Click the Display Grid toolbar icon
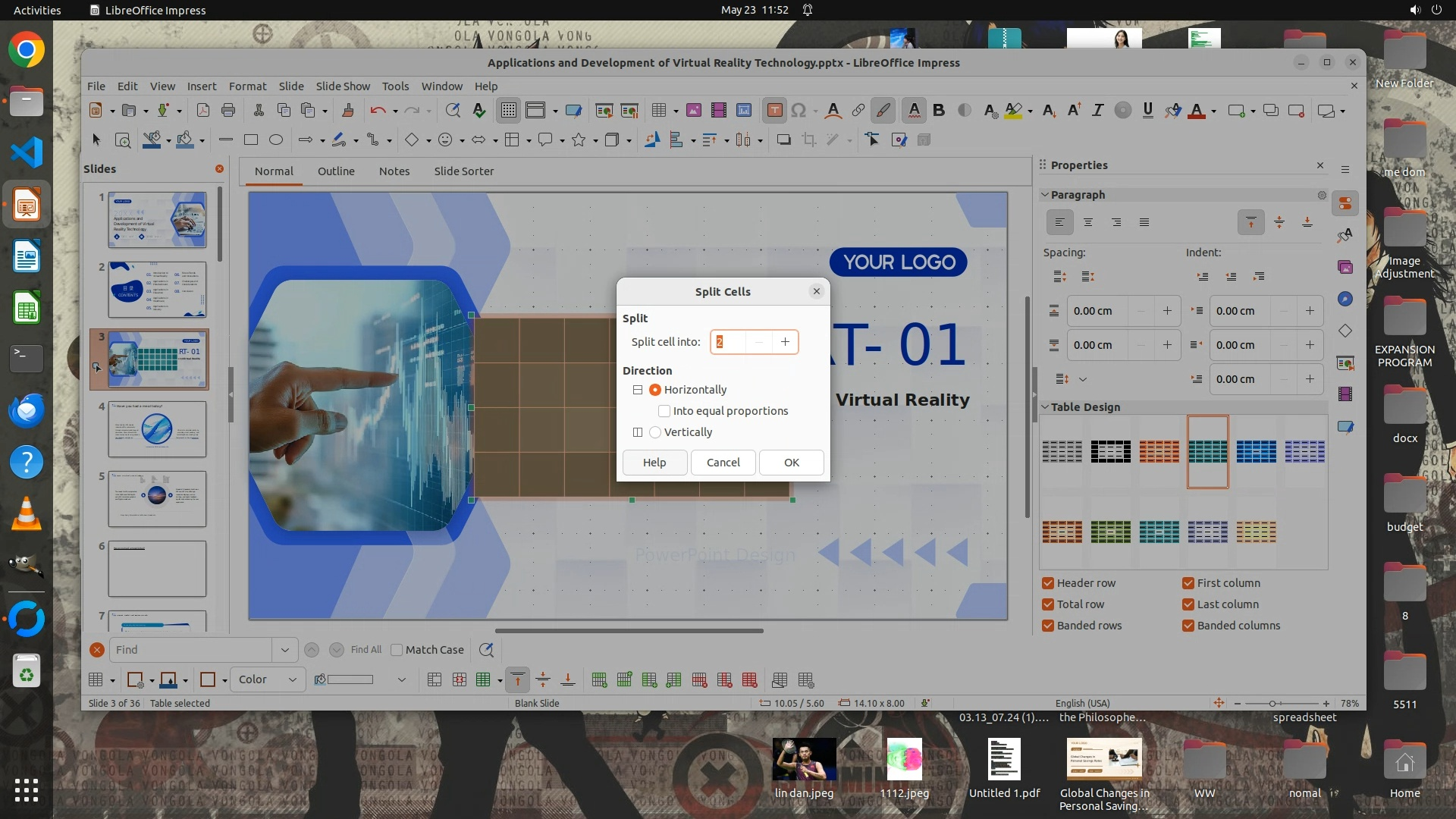Image resolution: width=1456 pixels, height=819 pixels. [x=508, y=111]
